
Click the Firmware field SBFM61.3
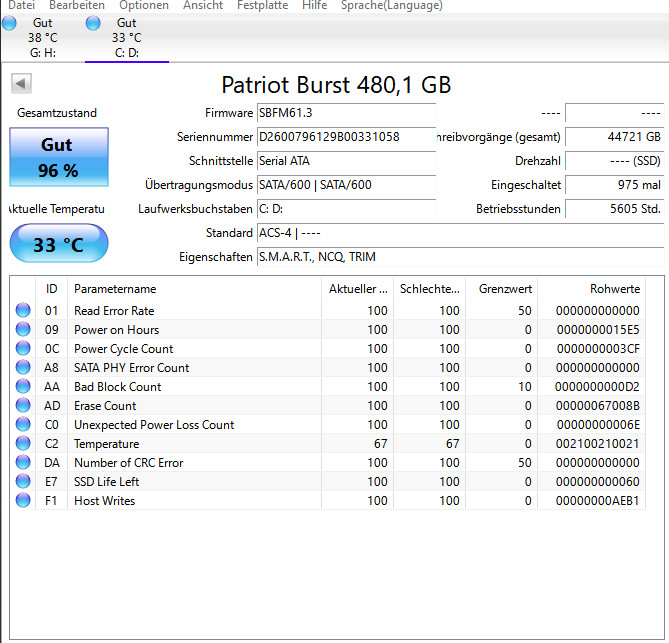(x=346, y=113)
